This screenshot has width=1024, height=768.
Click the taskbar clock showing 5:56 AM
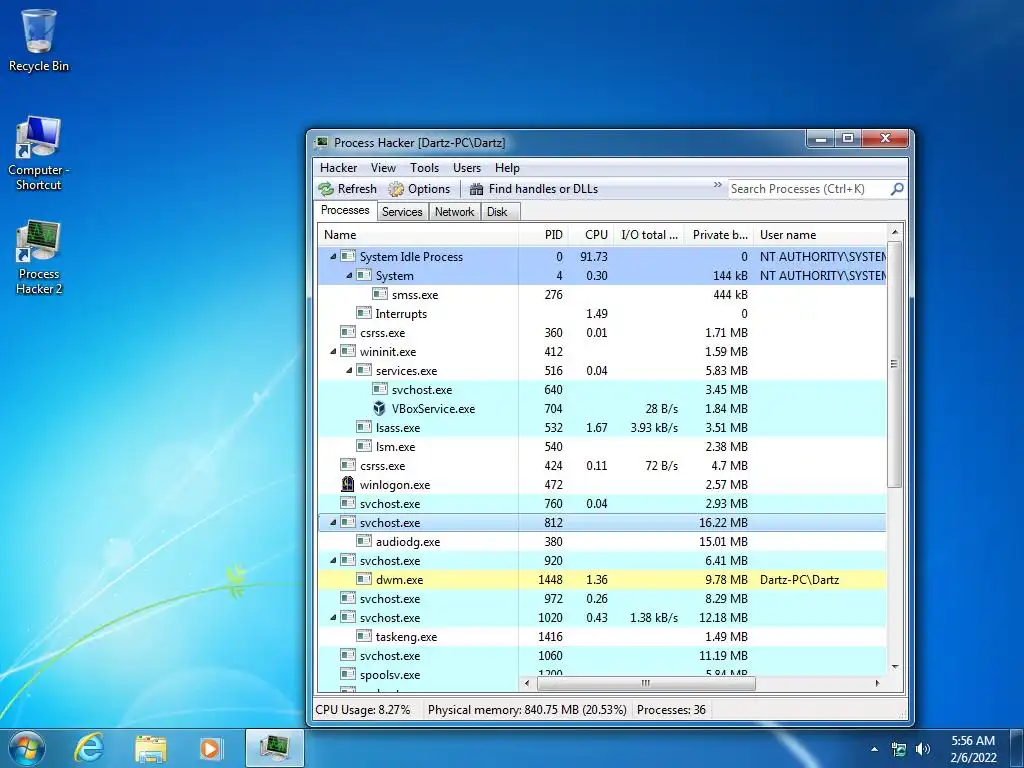973,748
